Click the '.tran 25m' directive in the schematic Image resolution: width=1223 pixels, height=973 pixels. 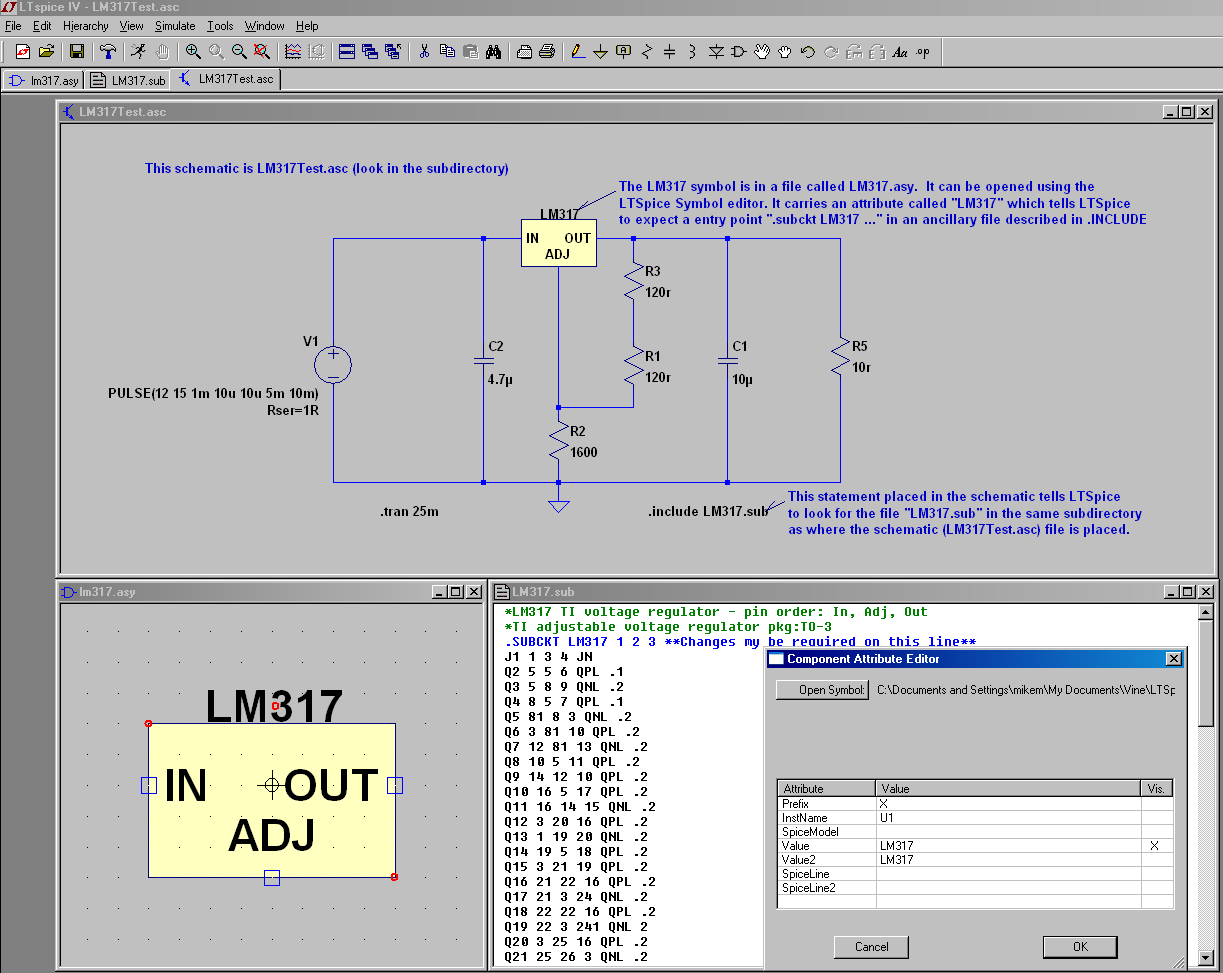[409, 512]
